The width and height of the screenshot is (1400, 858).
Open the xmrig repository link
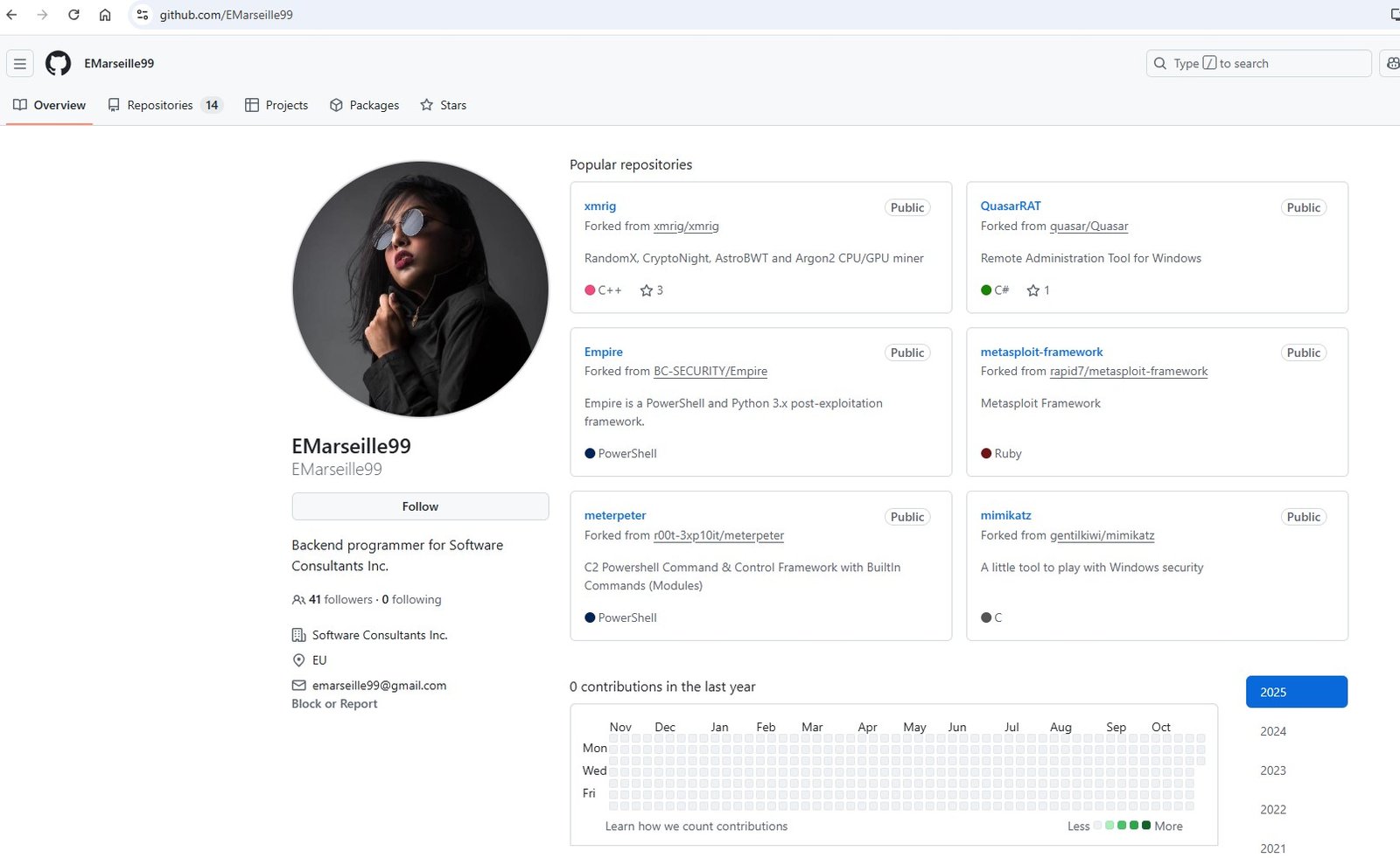600,206
